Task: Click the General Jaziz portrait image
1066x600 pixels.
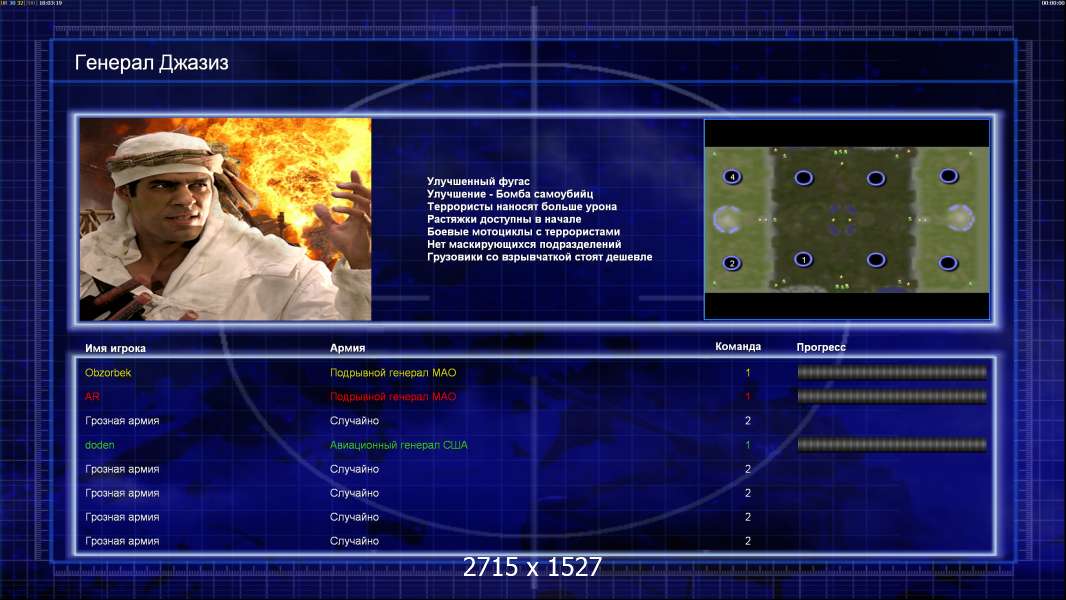Action: pos(226,219)
